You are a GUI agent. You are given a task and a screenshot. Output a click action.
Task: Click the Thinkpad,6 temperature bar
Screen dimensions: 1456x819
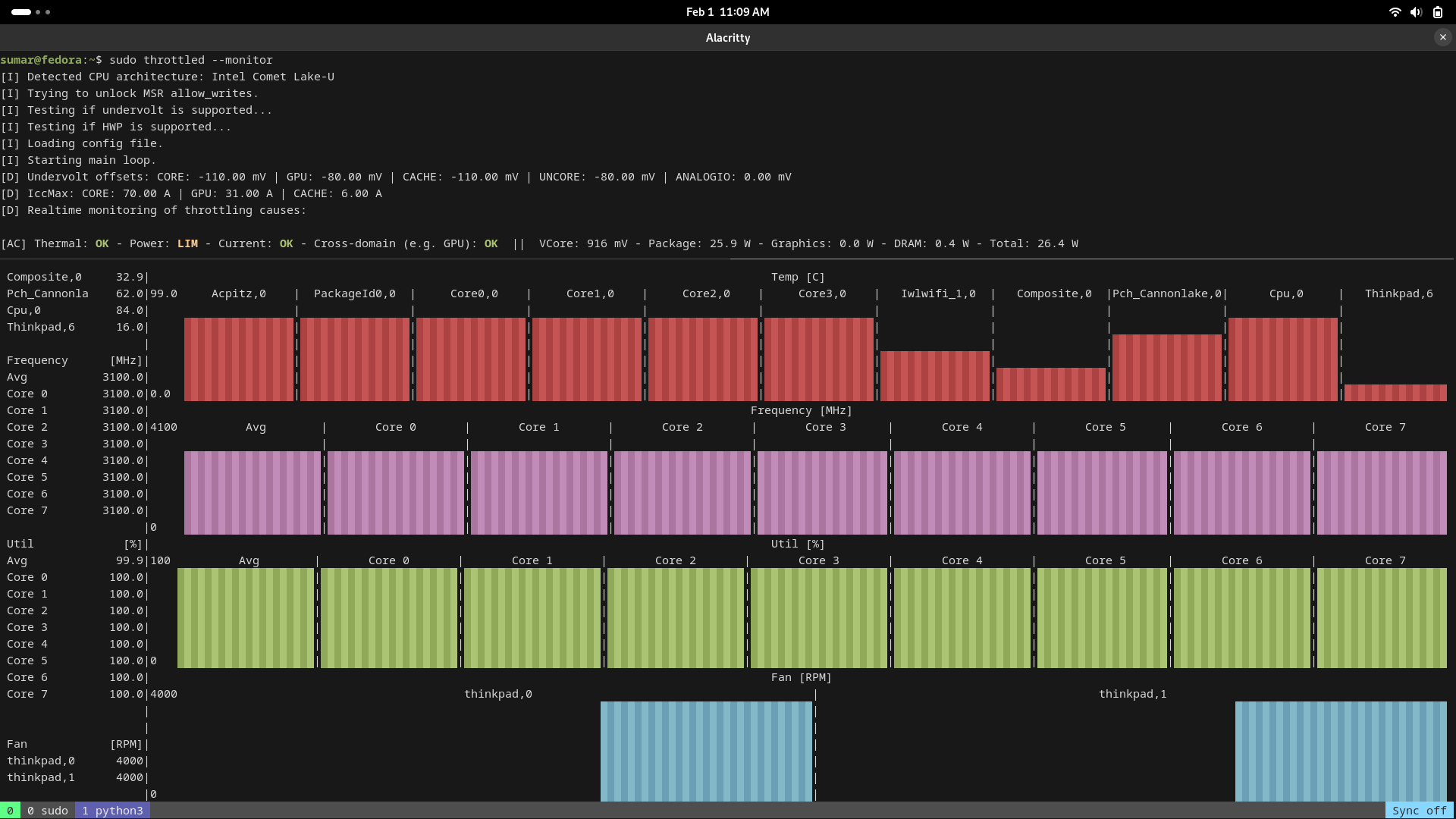tap(1395, 392)
